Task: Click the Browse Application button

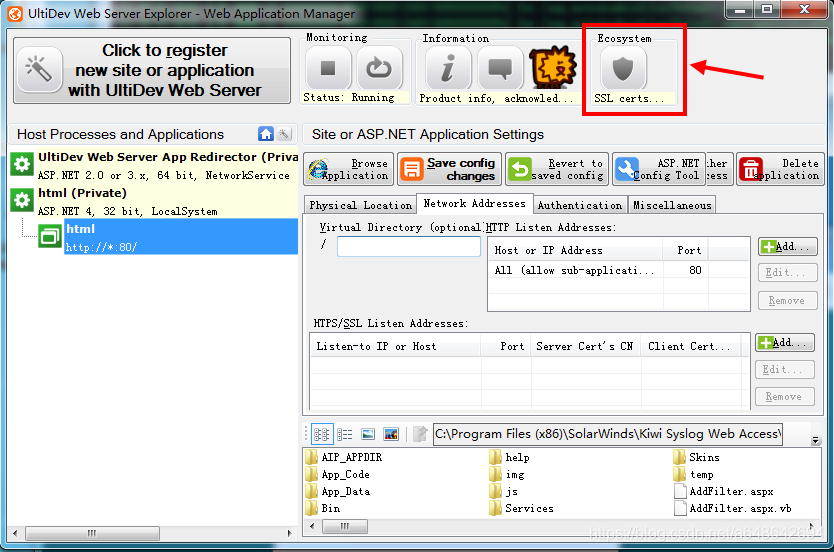Action: tap(348, 169)
